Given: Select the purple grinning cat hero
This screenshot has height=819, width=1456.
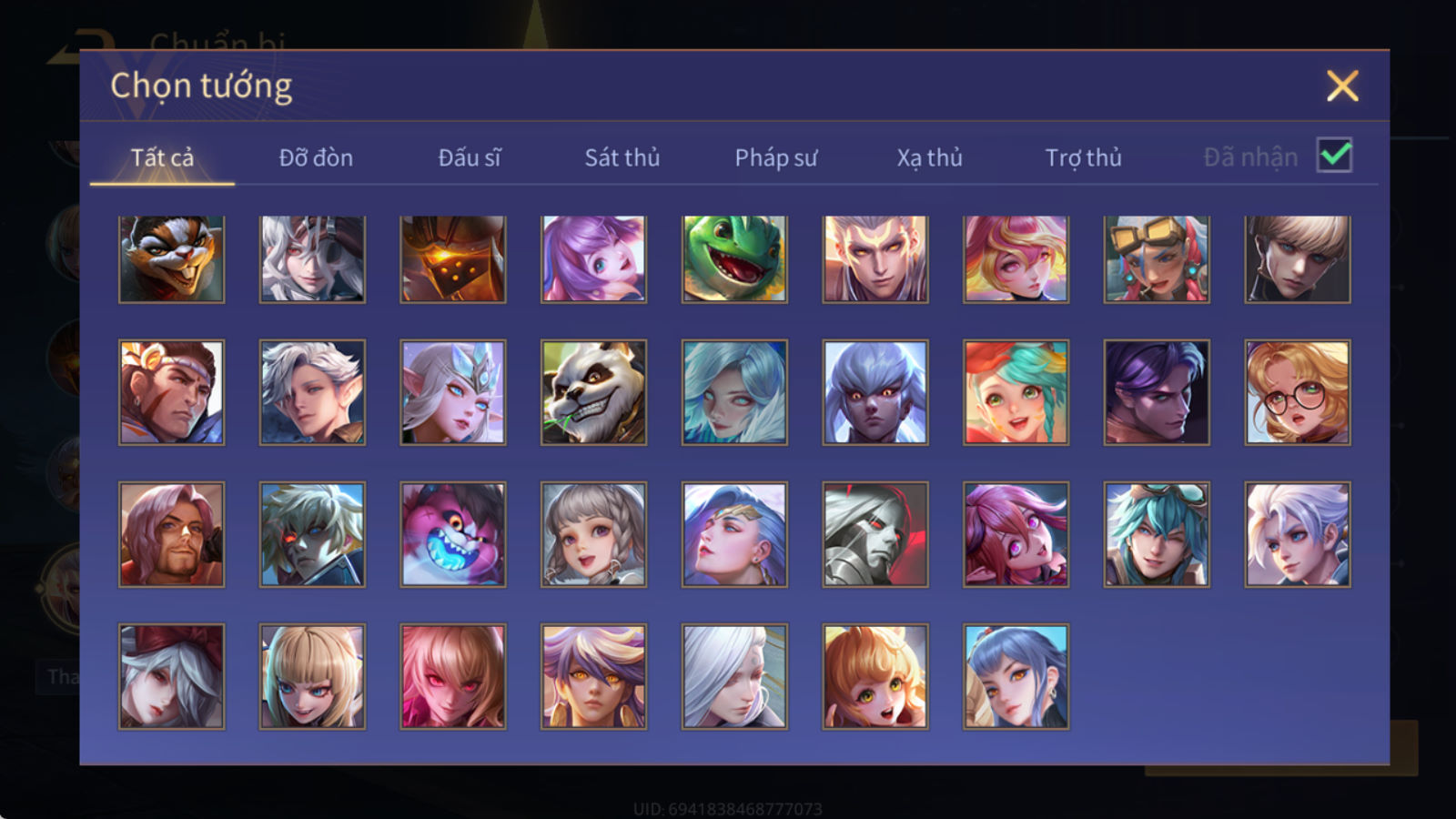Looking at the screenshot, I should (x=452, y=534).
